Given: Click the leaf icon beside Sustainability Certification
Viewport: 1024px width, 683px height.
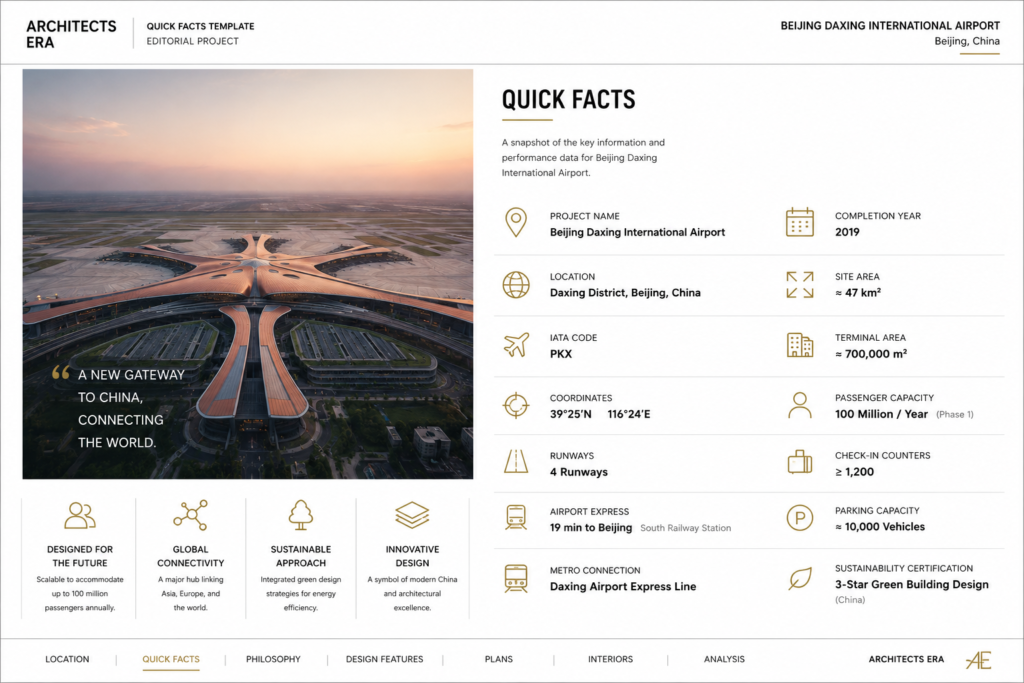Looking at the screenshot, I should click(x=800, y=579).
